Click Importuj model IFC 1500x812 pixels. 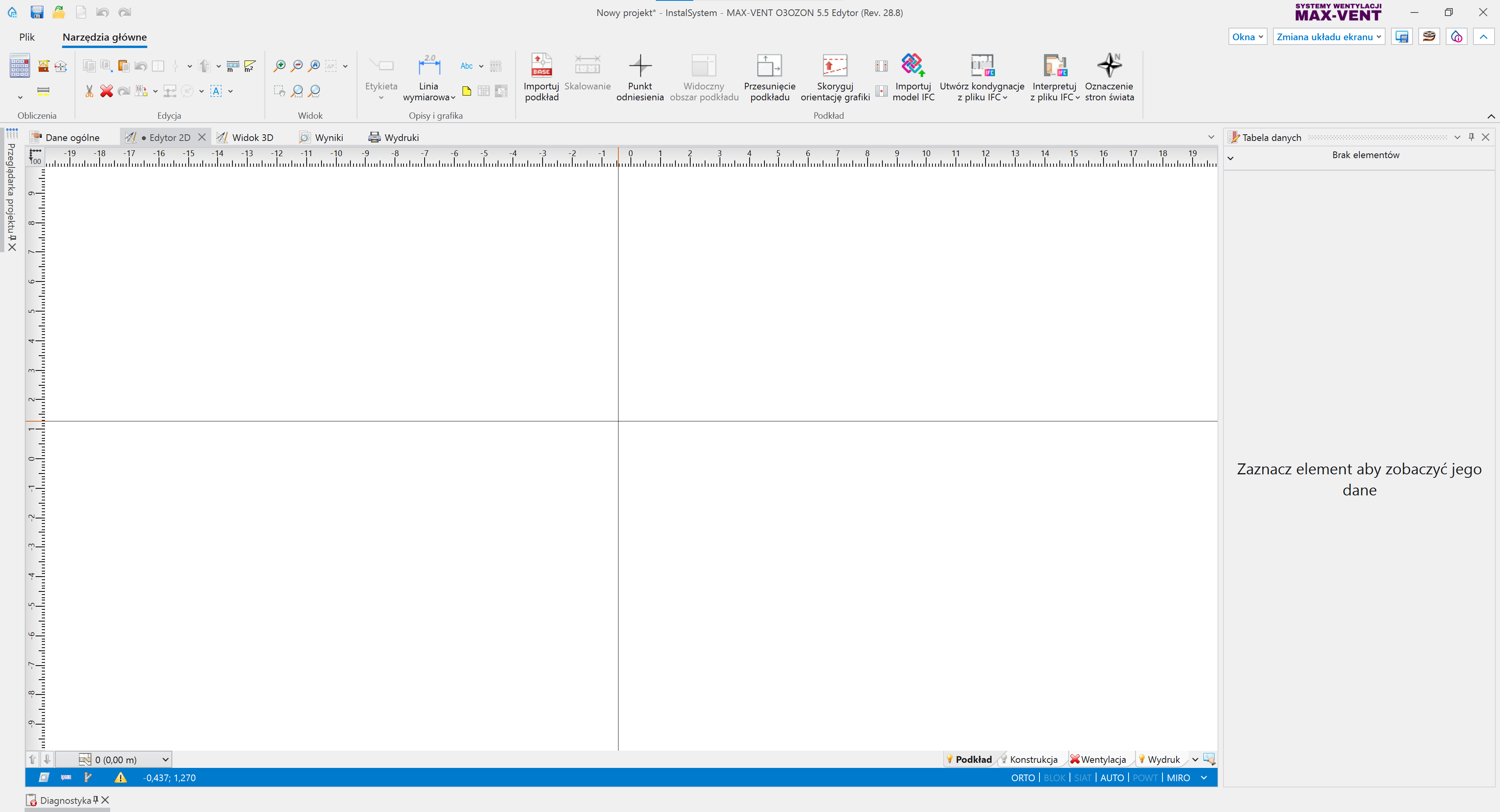(x=913, y=77)
